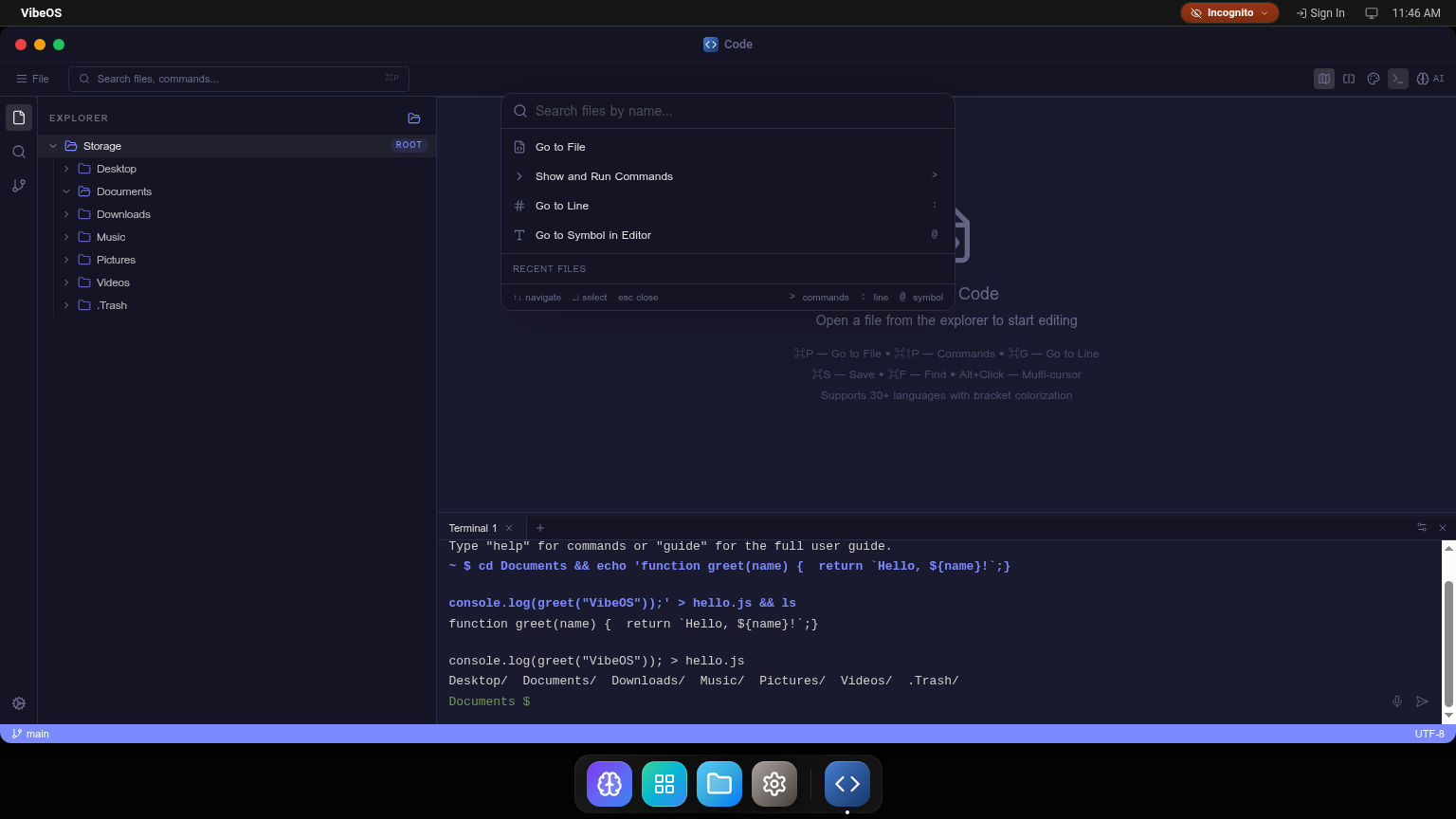Click the terminal send arrow icon
The height and width of the screenshot is (819, 1456).
(1422, 701)
